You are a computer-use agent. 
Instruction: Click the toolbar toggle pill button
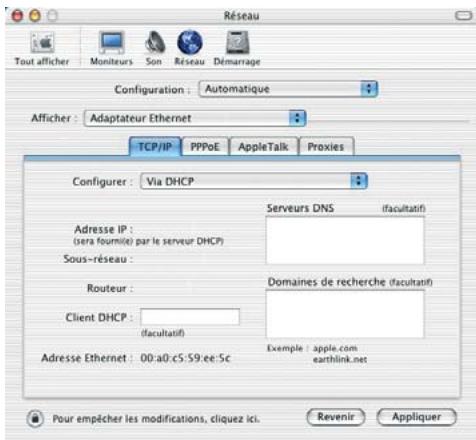click(463, 15)
